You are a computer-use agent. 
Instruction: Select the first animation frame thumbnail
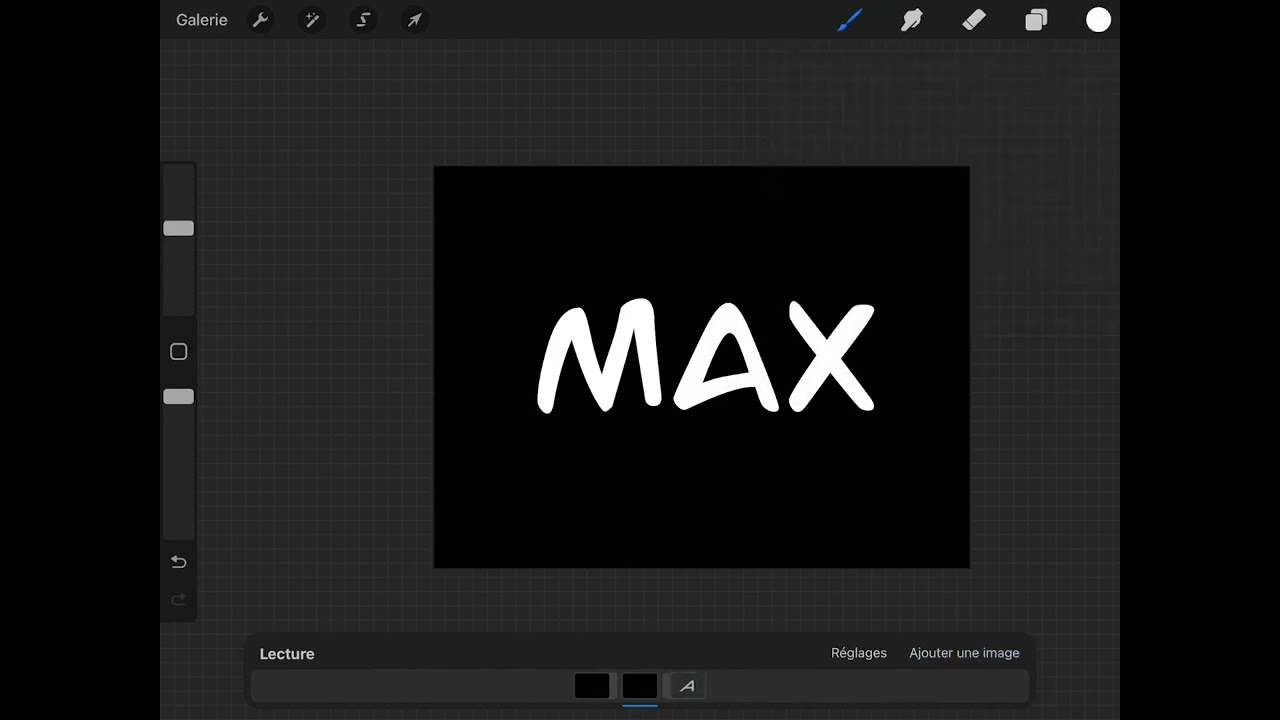pos(592,686)
